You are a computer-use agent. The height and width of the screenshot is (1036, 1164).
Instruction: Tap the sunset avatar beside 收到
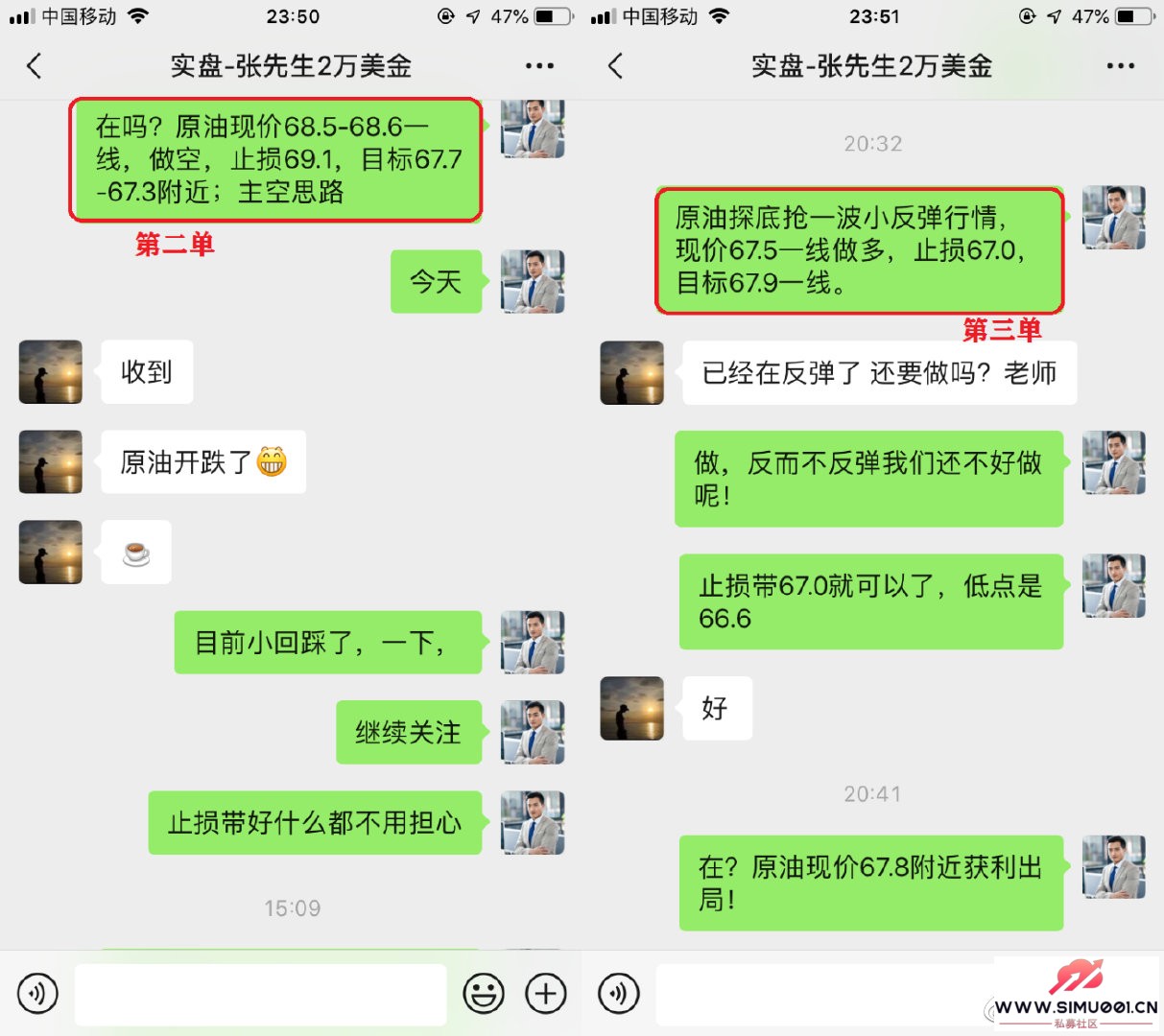click(x=51, y=371)
